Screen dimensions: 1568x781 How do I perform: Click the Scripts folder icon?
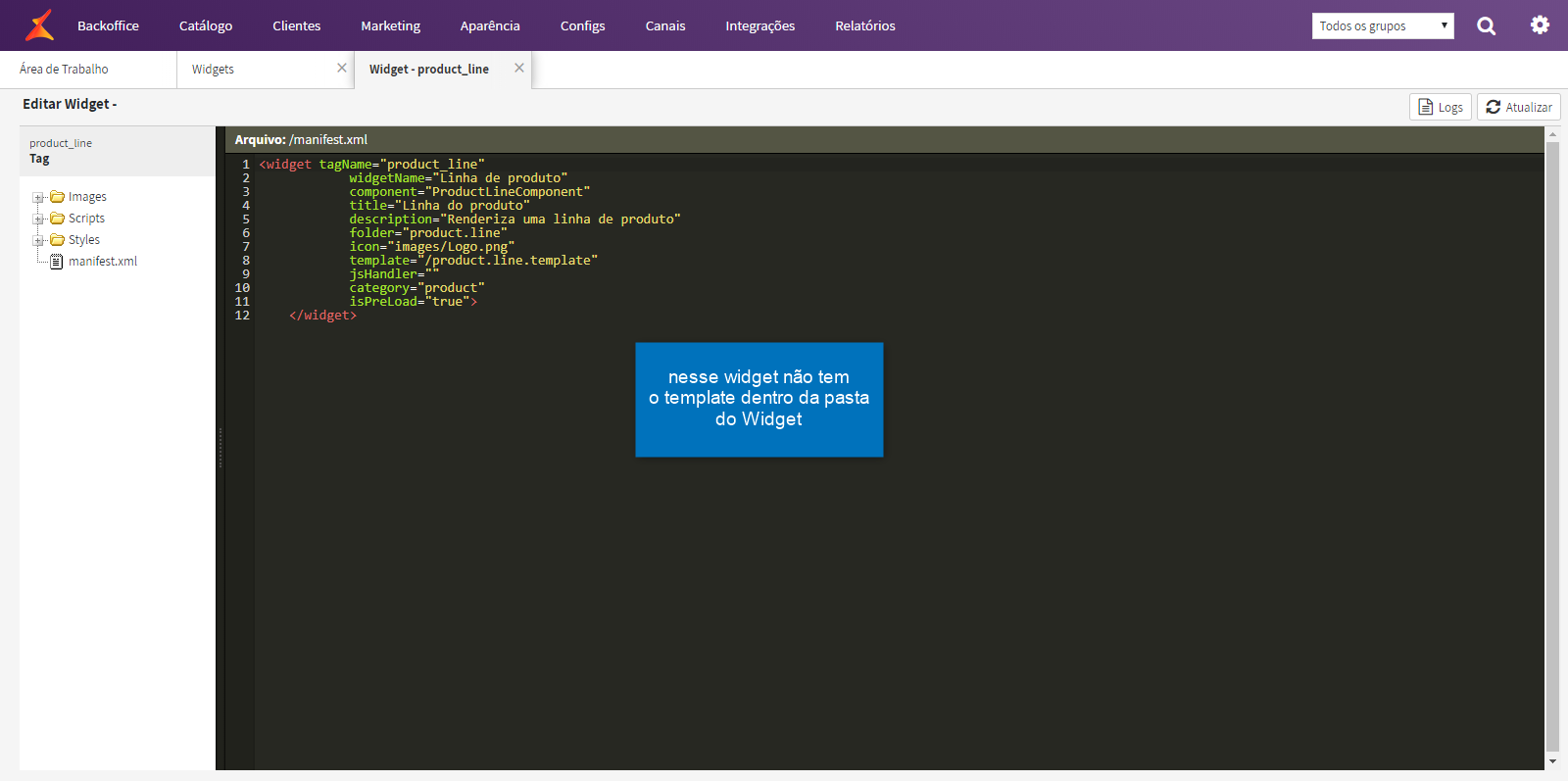click(x=58, y=219)
